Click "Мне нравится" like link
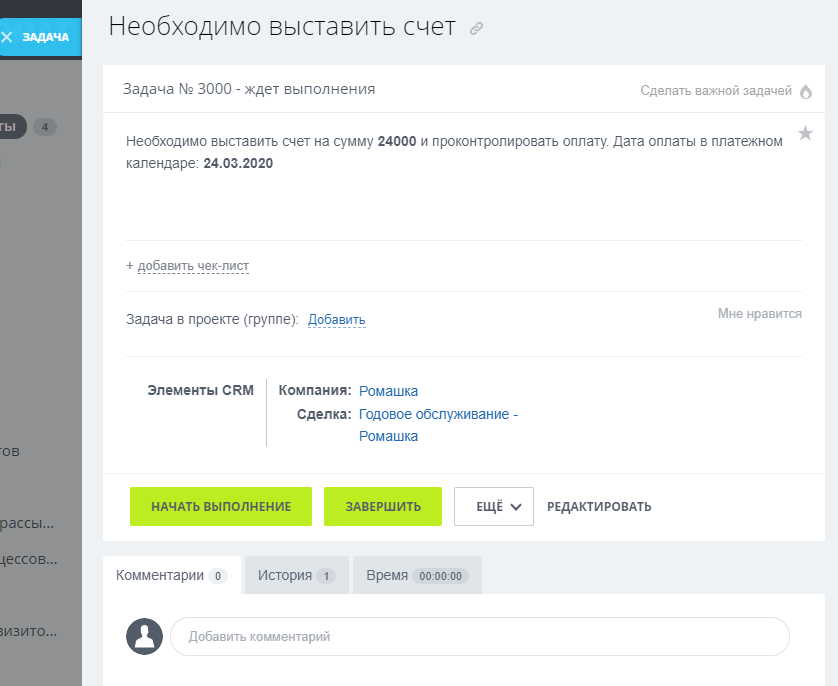Image resolution: width=838 pixels, height=686 pixels. (x=759, y=314)
